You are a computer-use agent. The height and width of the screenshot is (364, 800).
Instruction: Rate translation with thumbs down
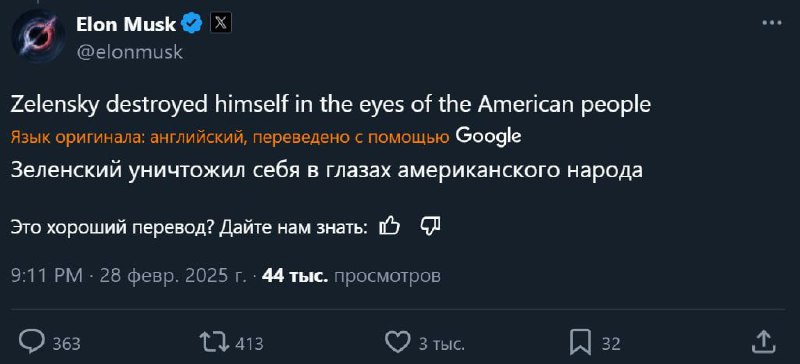430,226
